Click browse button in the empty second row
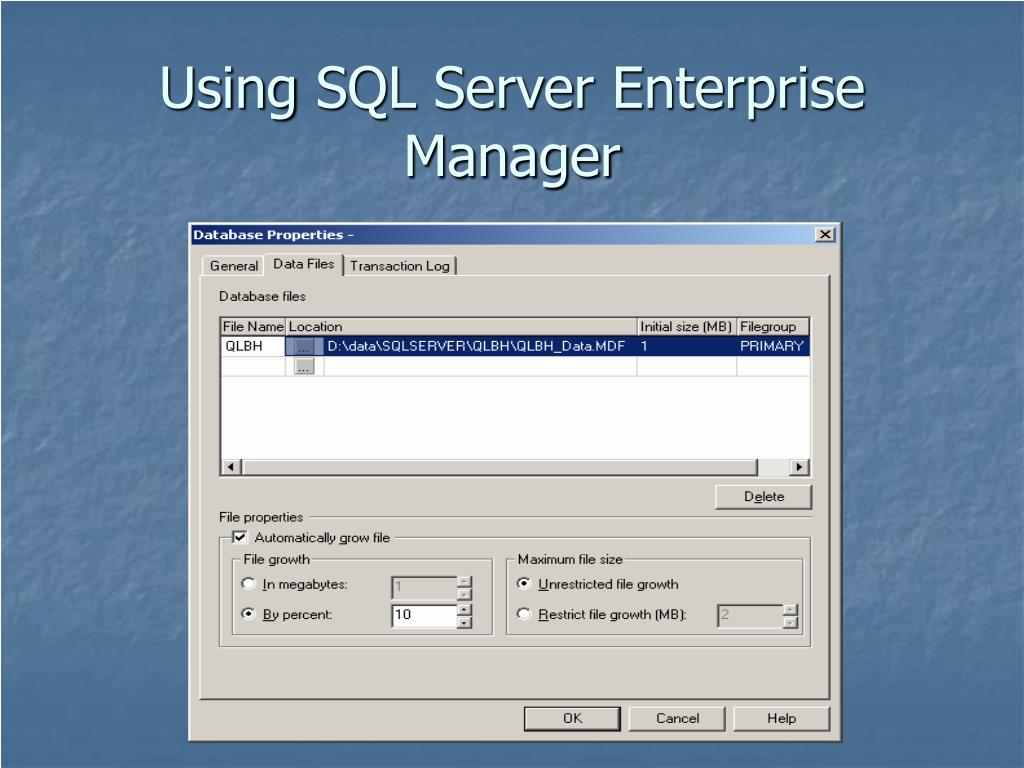Image resolution: width=1024 pixels, height=768 pixels. 304,366
